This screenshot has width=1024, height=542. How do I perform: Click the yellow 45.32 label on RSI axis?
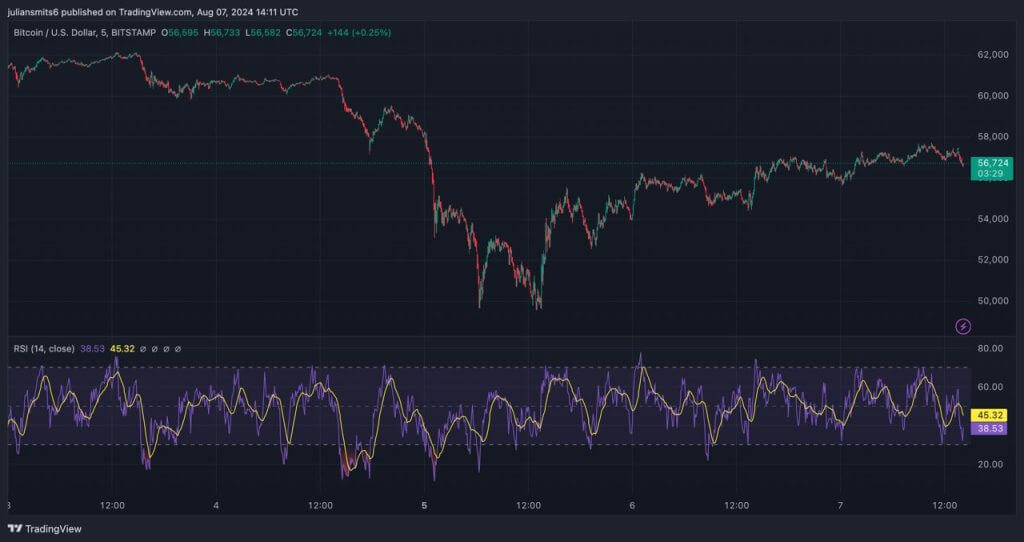pyautogui.click(x=989, y=415)
